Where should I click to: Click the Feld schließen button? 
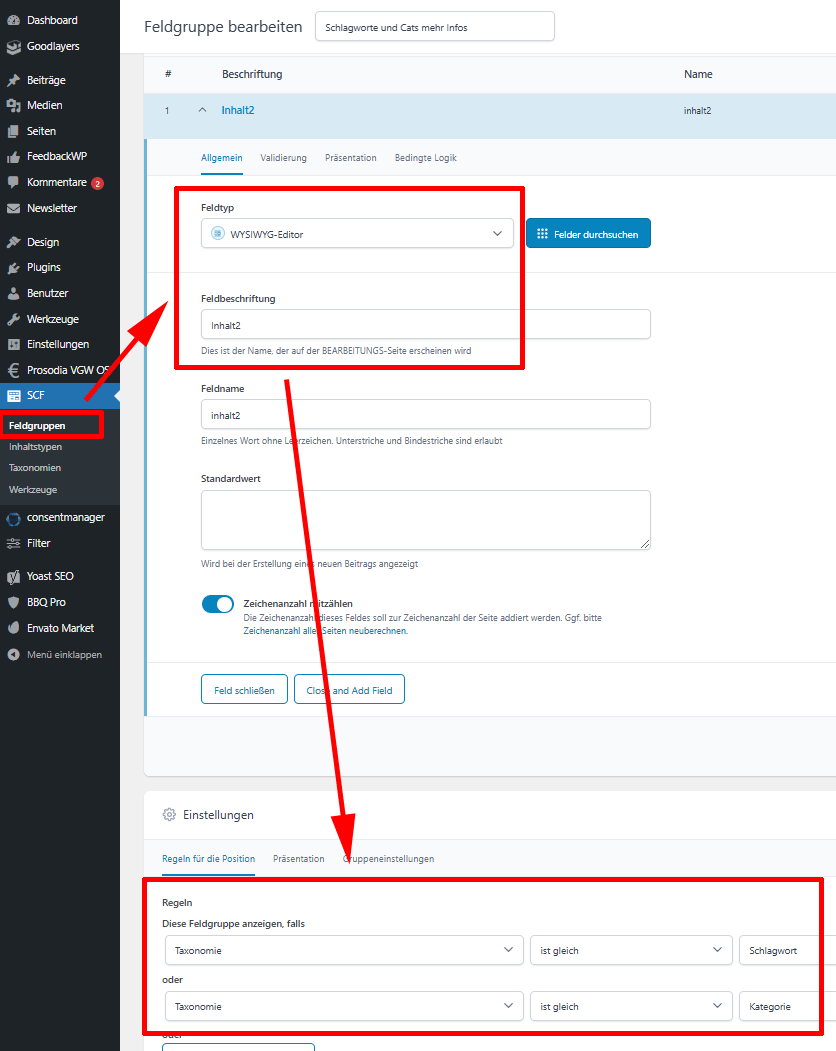click(244, 690)
